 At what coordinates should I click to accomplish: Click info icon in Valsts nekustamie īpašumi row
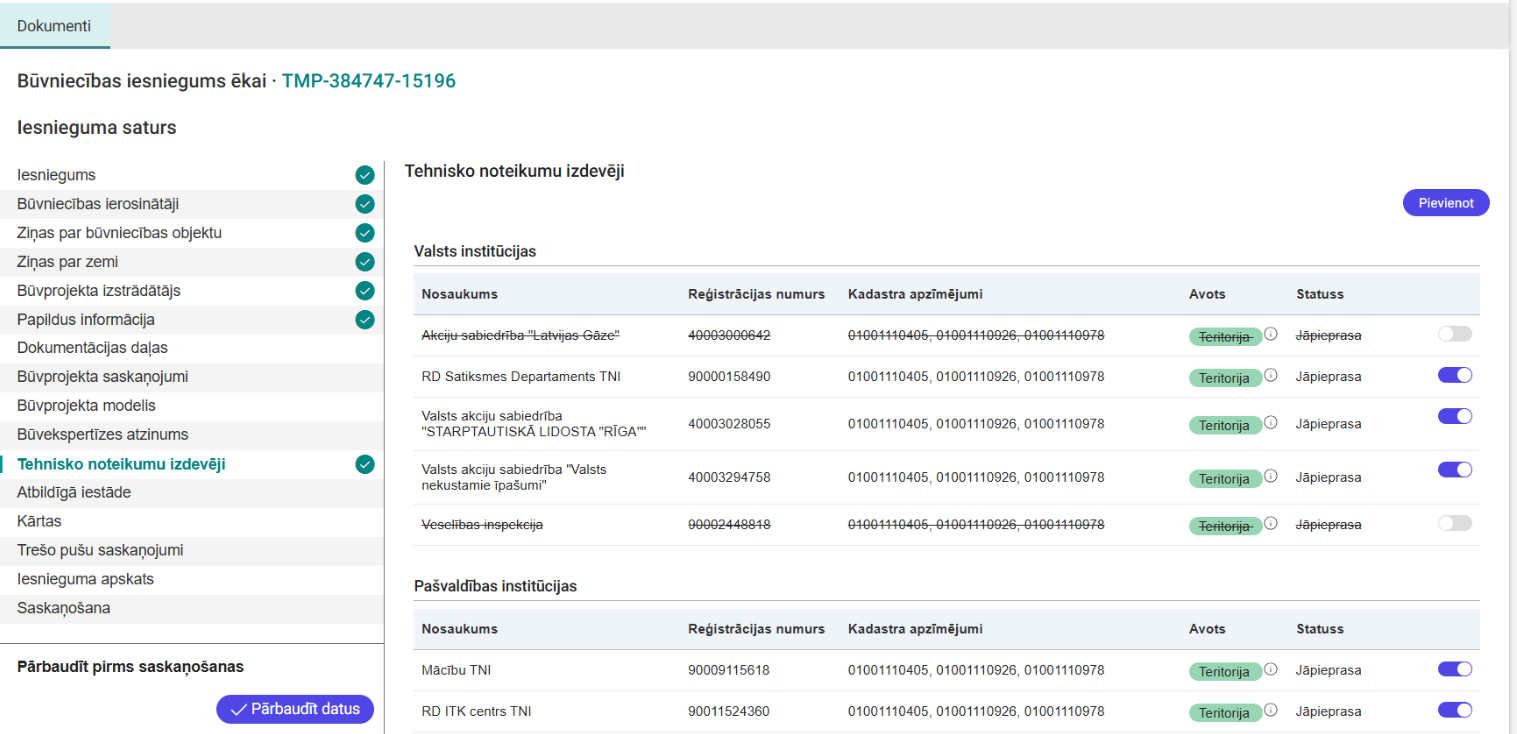[x=1271, y=477]
